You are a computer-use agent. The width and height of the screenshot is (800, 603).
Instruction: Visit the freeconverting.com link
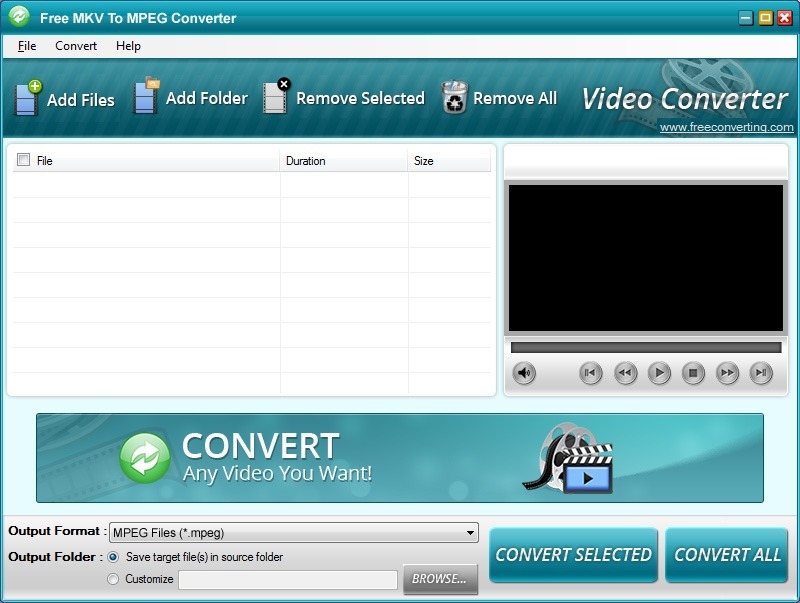[727, 127]
